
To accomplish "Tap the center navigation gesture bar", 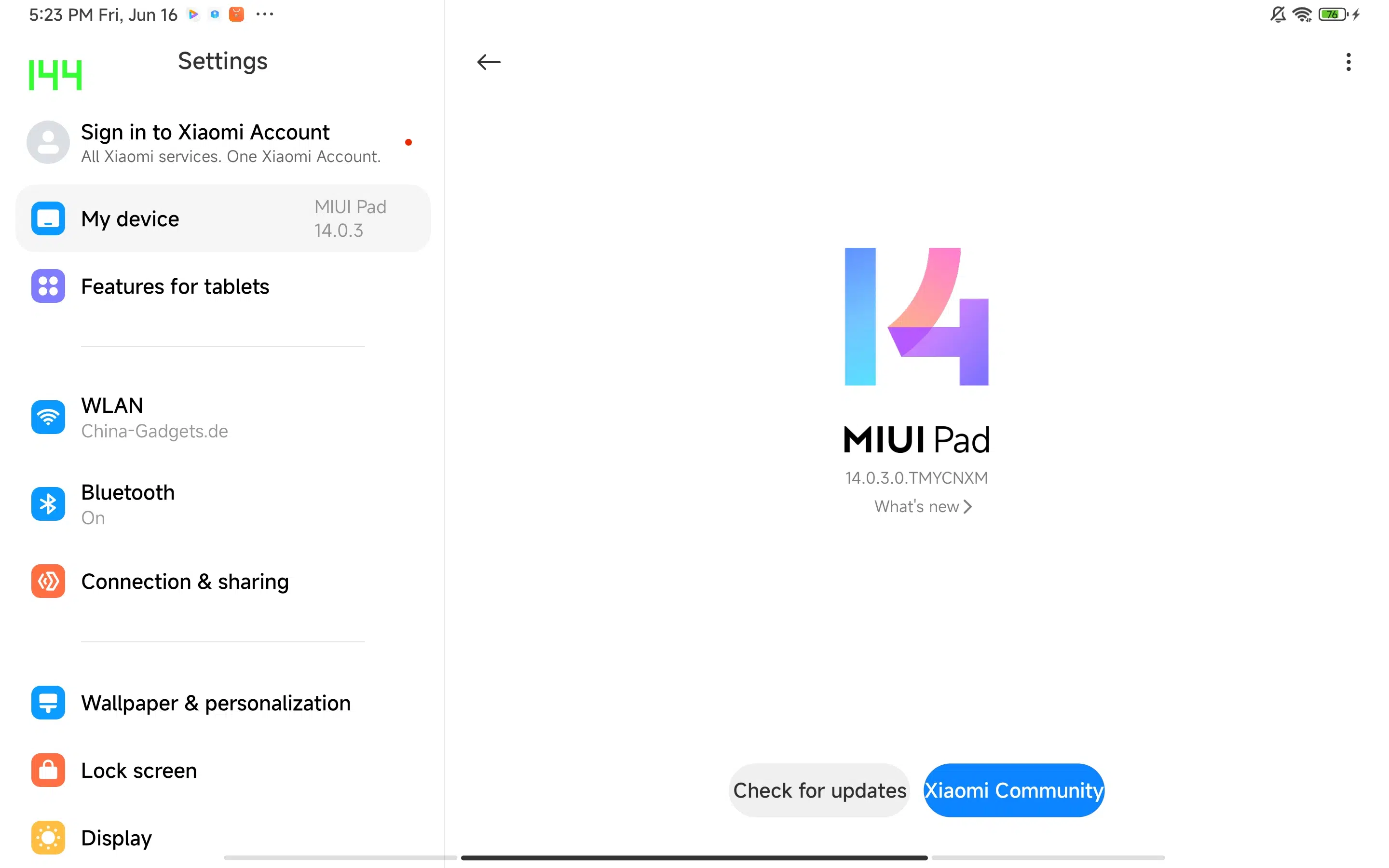I will tap(694, 858).
